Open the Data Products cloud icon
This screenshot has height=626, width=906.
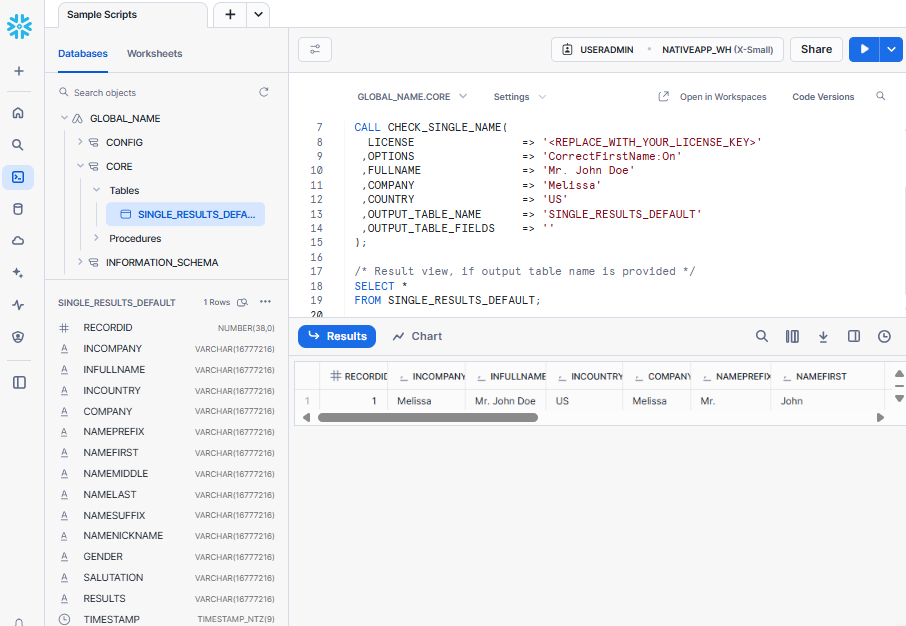click(x=18, y=241)
